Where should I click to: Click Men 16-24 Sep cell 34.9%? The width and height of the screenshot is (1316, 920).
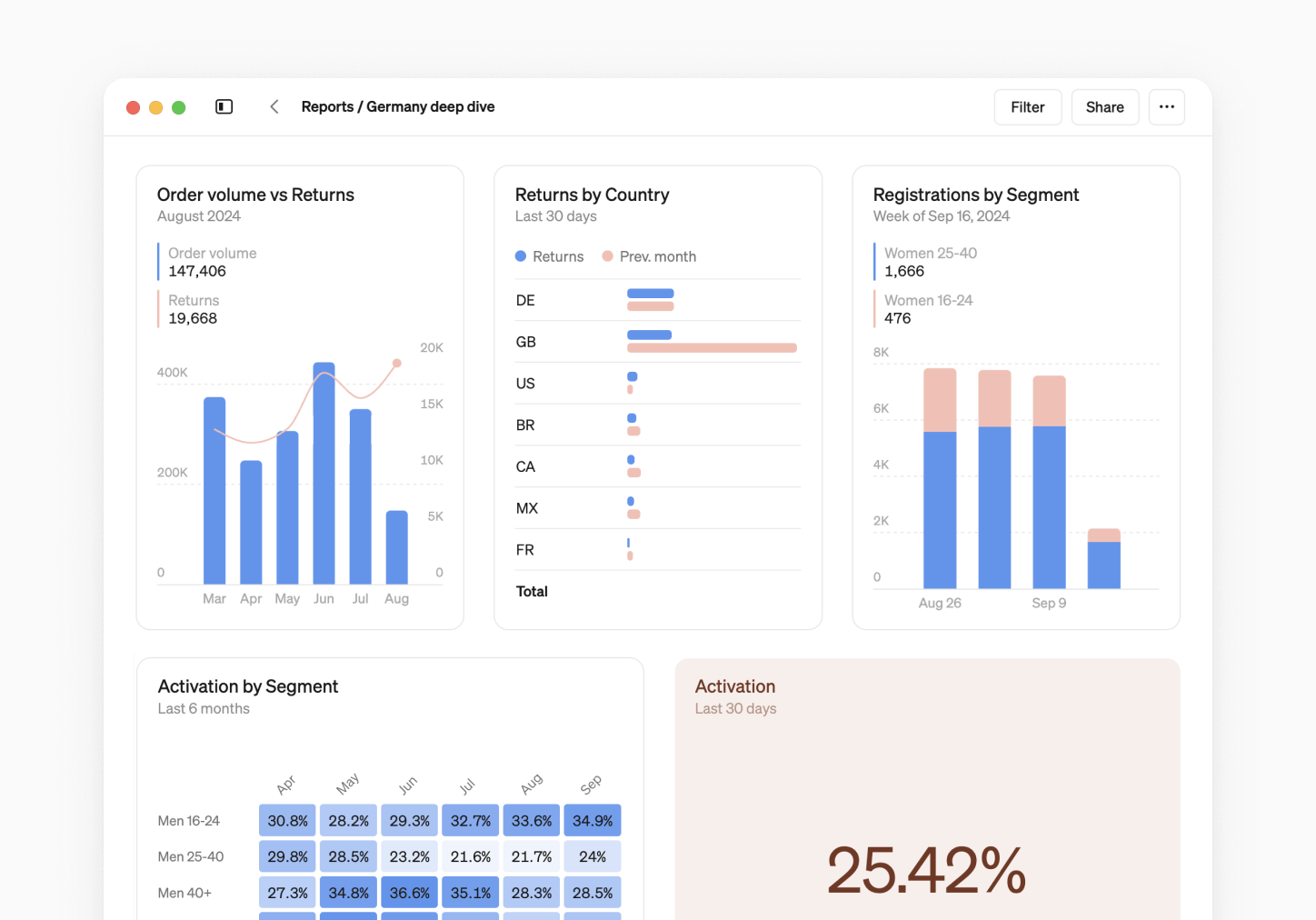coord(593,821)
